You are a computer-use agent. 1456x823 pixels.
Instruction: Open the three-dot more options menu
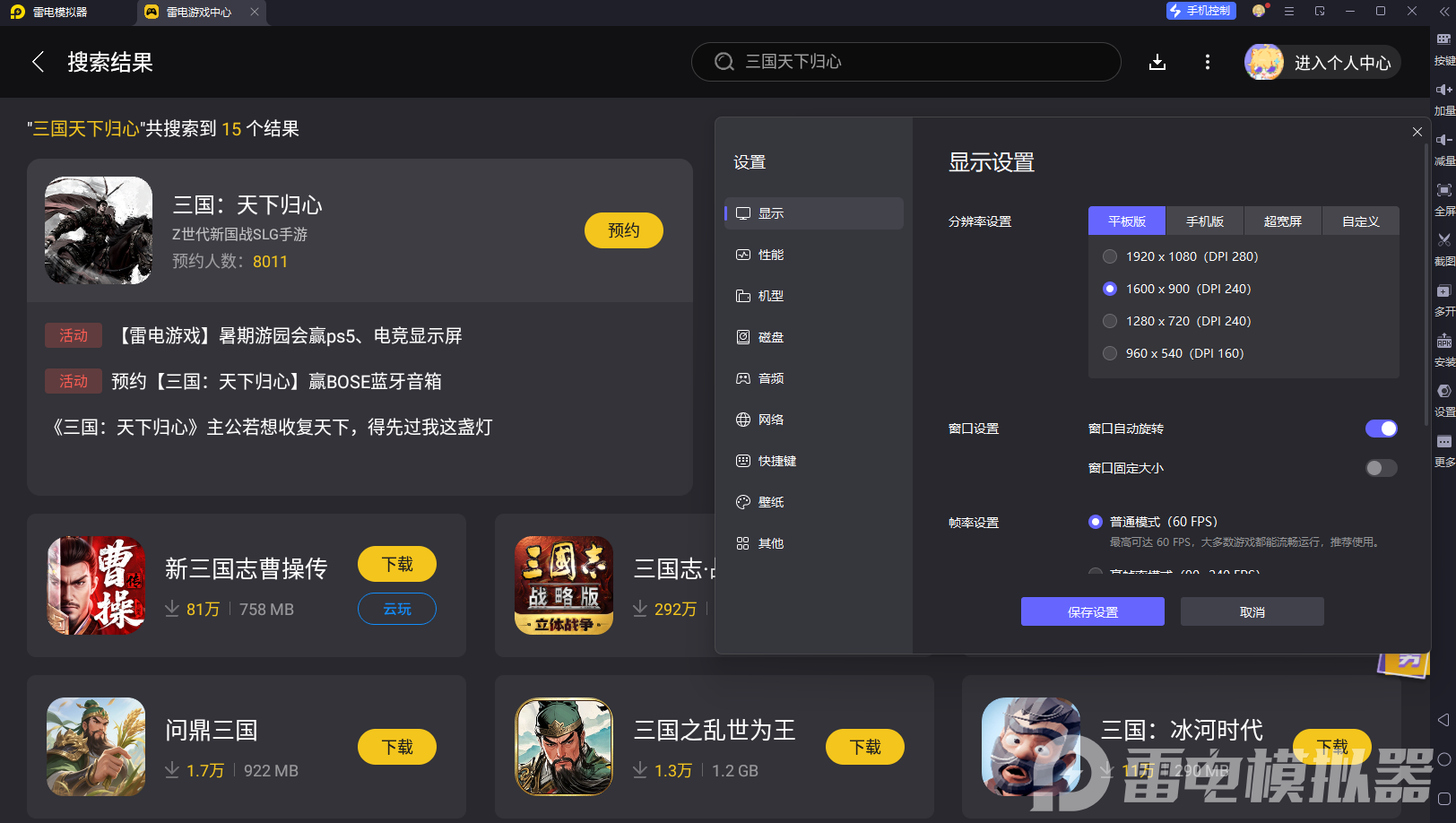tap(1208, 62)
